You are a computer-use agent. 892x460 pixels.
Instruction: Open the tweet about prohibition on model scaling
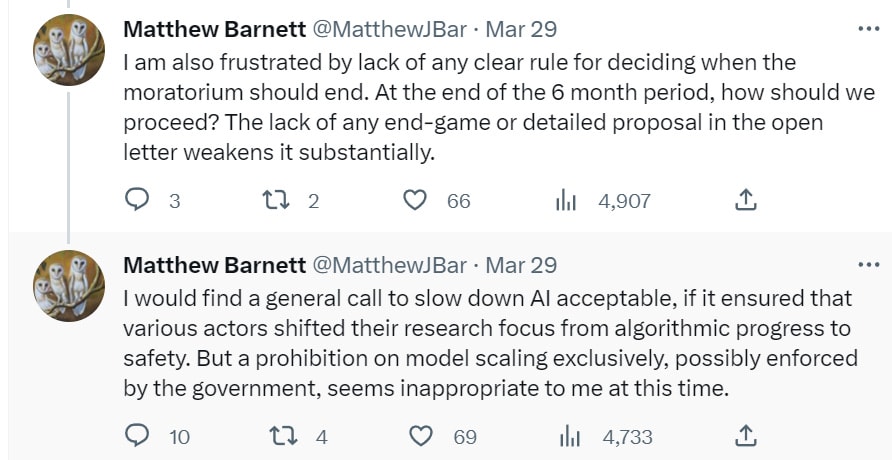[490, 343]
